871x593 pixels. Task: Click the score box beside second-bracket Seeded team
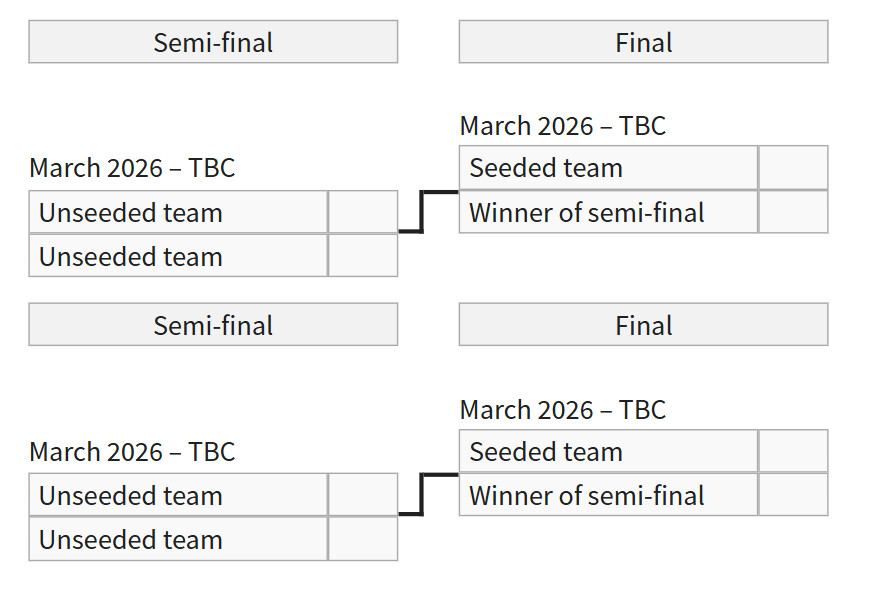(x=793, y=452)
